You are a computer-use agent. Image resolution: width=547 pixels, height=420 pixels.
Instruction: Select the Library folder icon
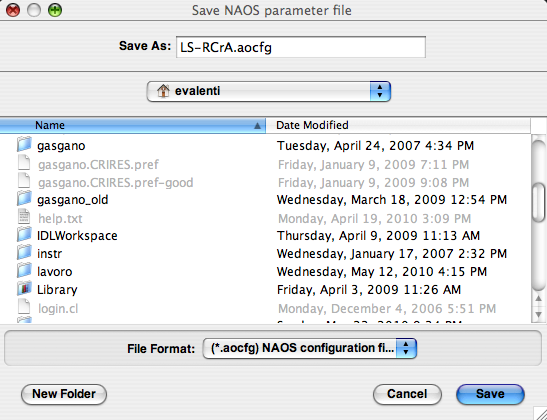click(x=24, y=289)
